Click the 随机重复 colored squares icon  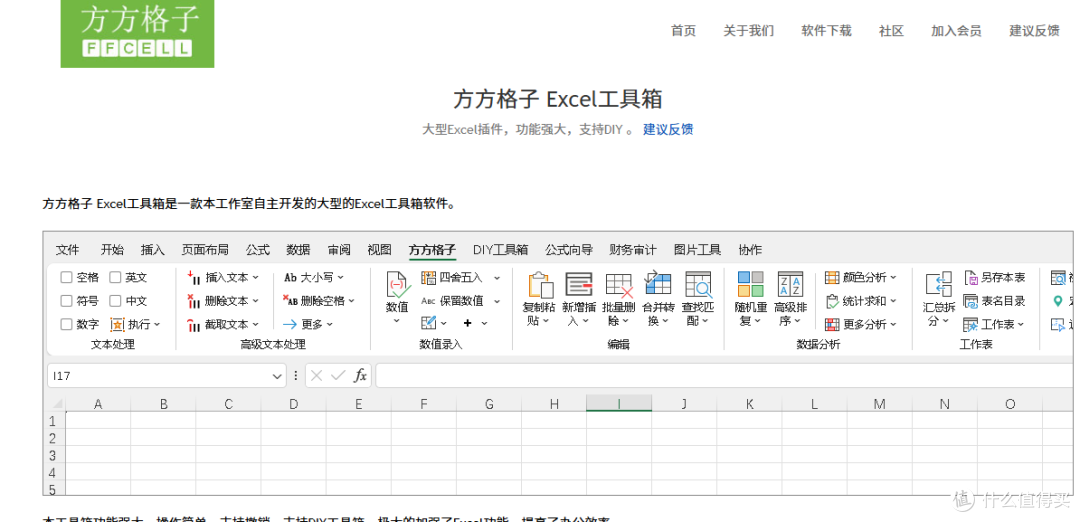751,284
